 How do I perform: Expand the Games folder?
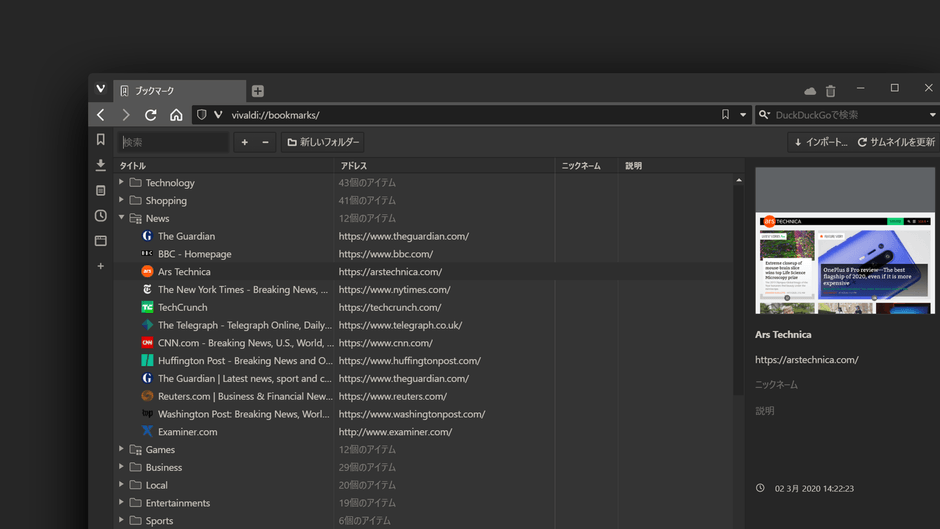click(x=122, y=450)
